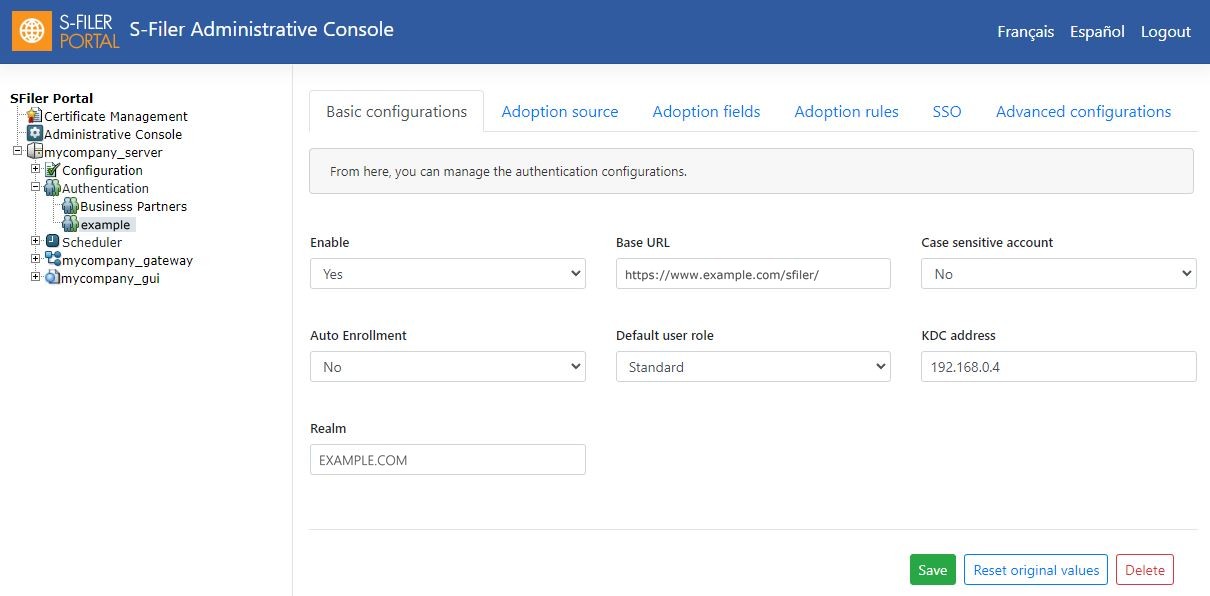Click the Logout link
Viewport: 1210px width, 596px height.
(1166, 32)
